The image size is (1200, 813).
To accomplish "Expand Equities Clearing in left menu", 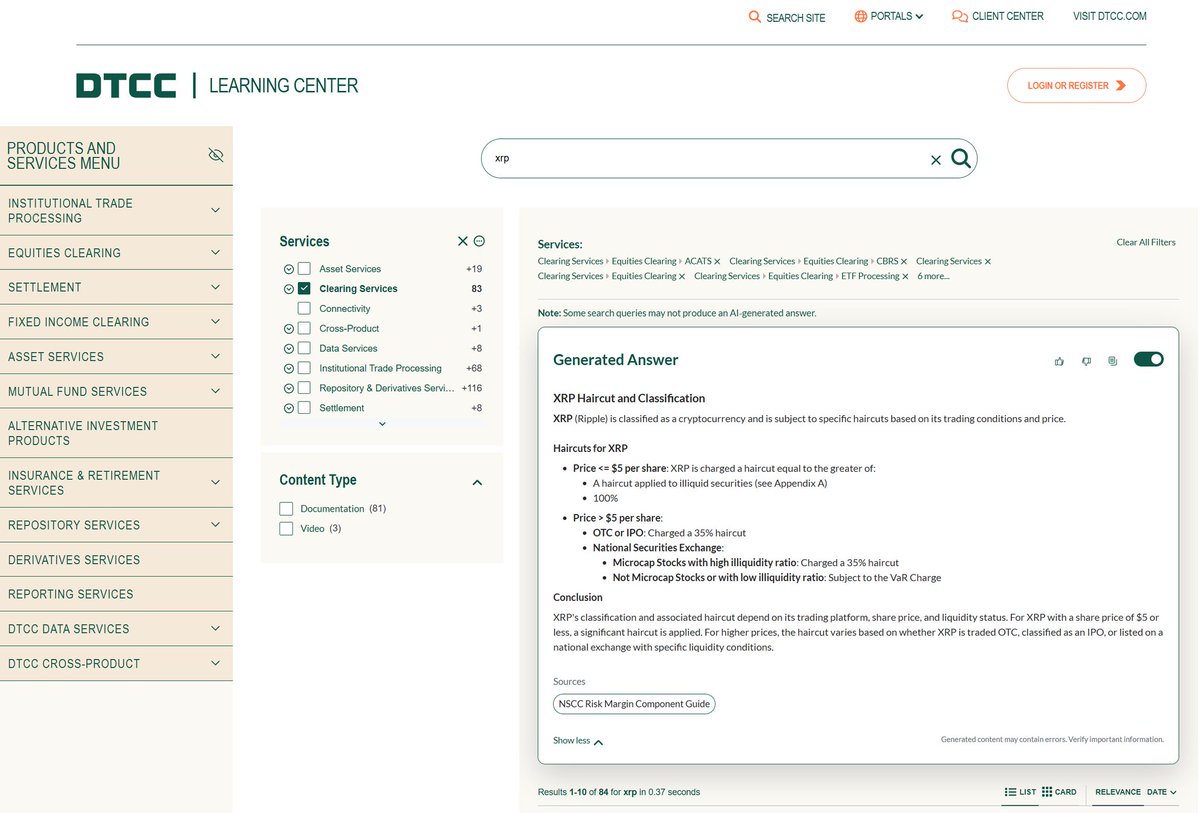I will click(216, 253).
